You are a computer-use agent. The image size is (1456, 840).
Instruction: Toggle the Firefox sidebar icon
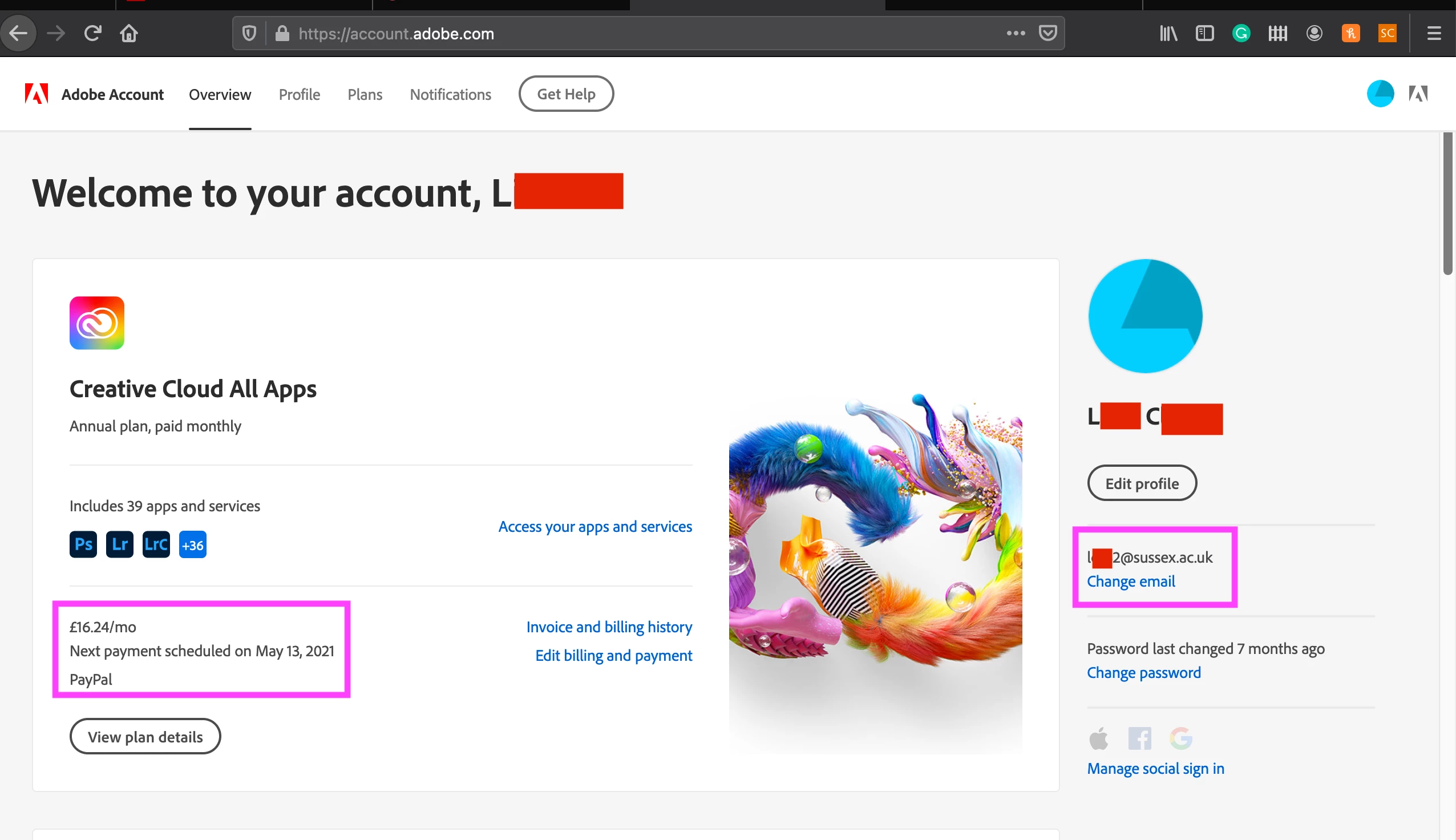pos(1204,34)
